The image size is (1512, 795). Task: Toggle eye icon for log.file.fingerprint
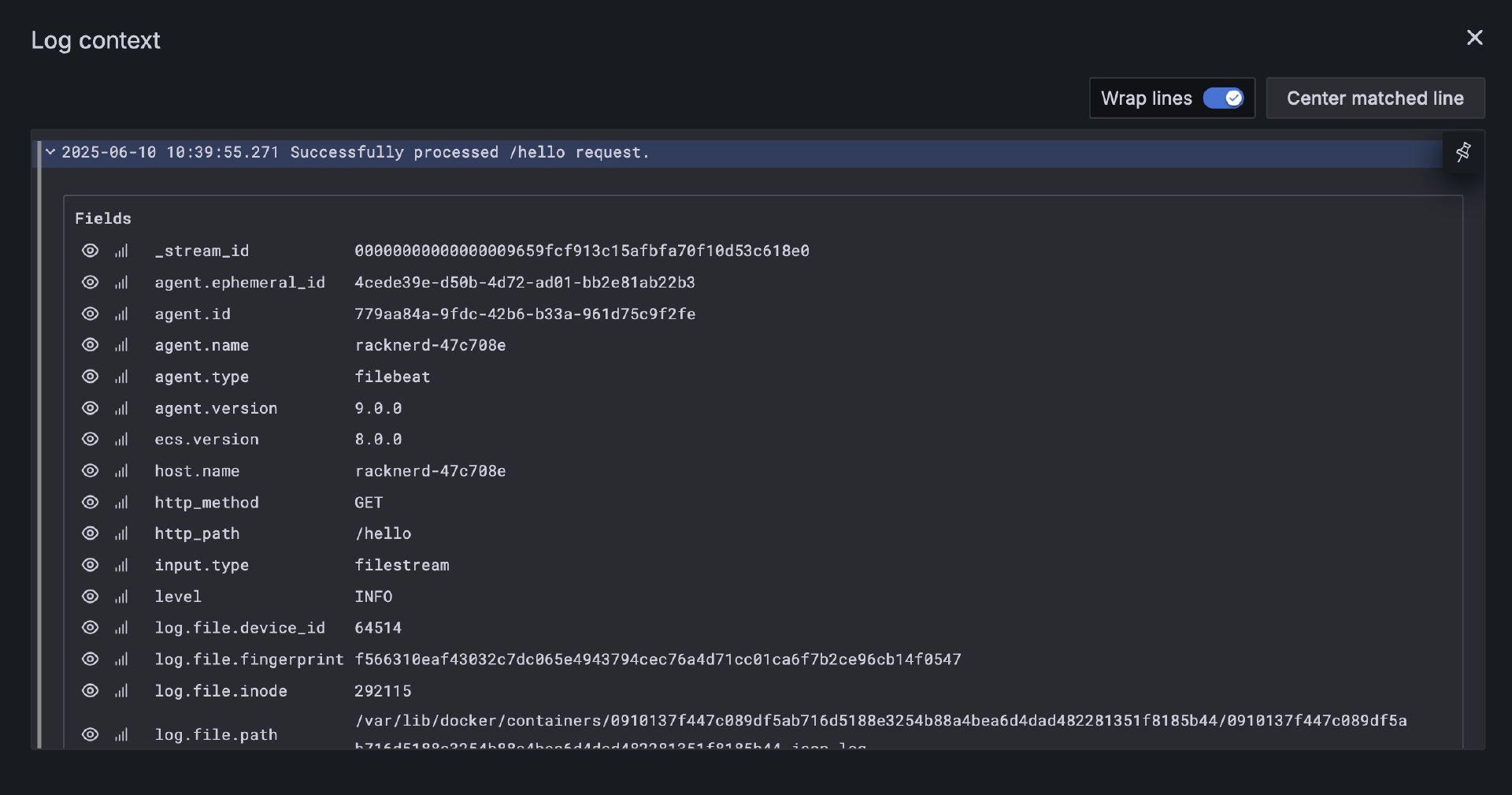point(91,659)
